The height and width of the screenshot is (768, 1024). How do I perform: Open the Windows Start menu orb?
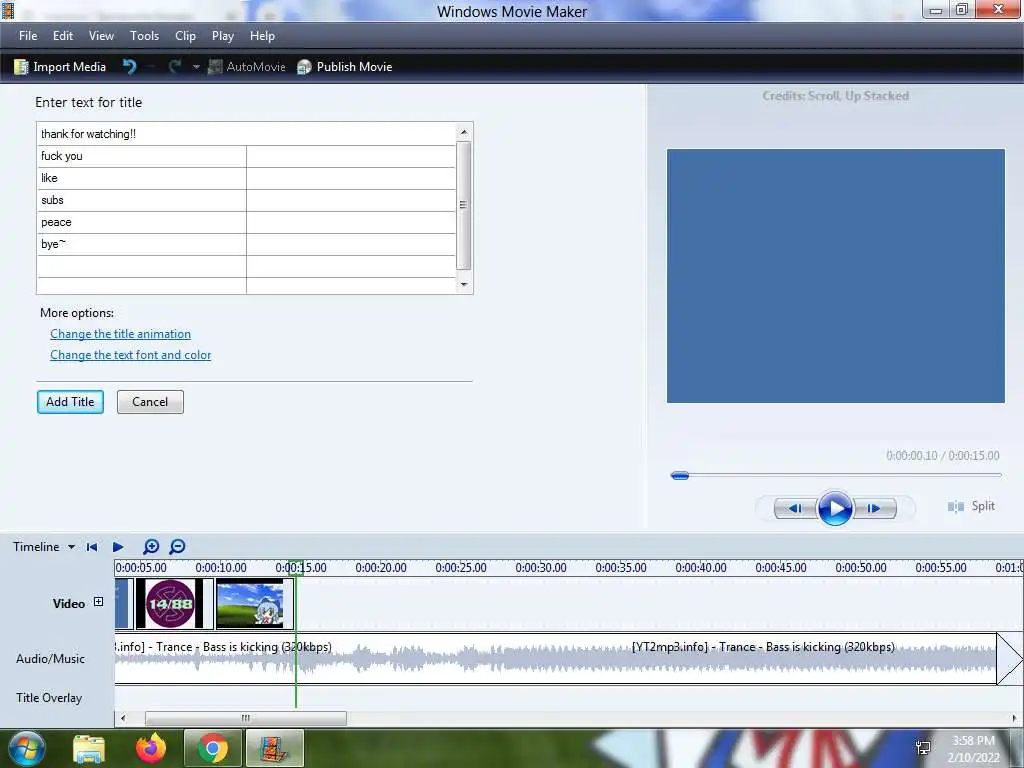click(x=26, y=748)
